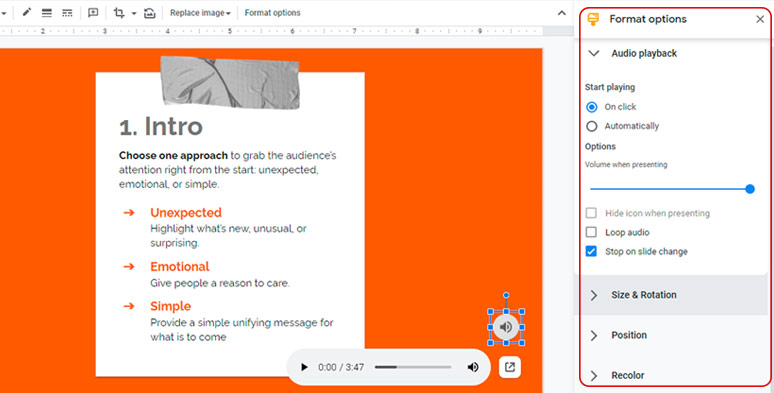The width and height of the screenshot is (774, 393).
Task: Click the 'Choose one approach' paragraph
Action: pyautogui.click(x=228, y=170)
